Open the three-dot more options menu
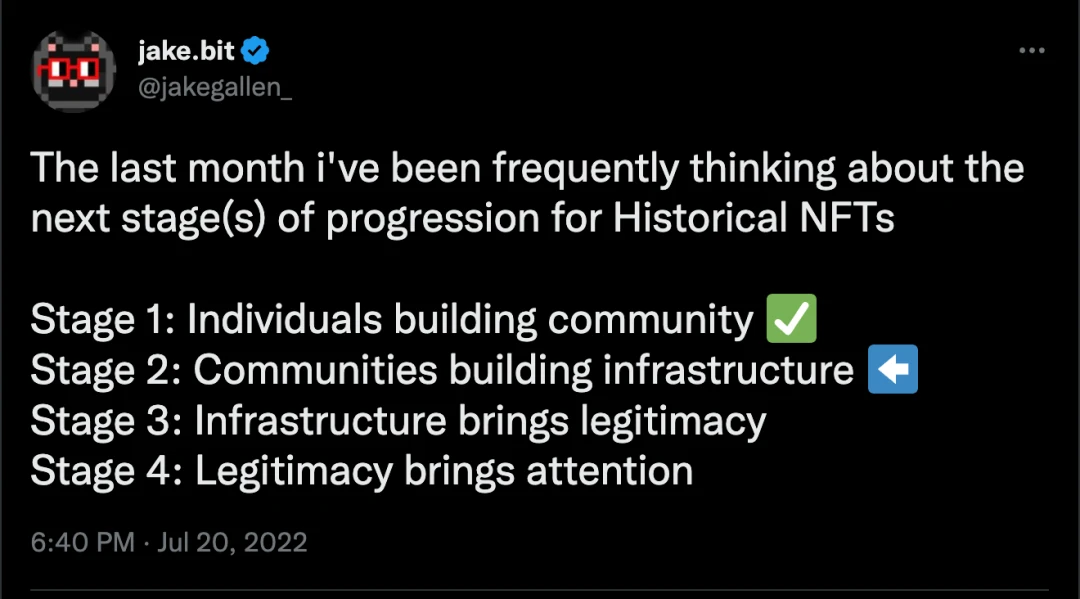1080x599 pixels. tap(1032, 51)
